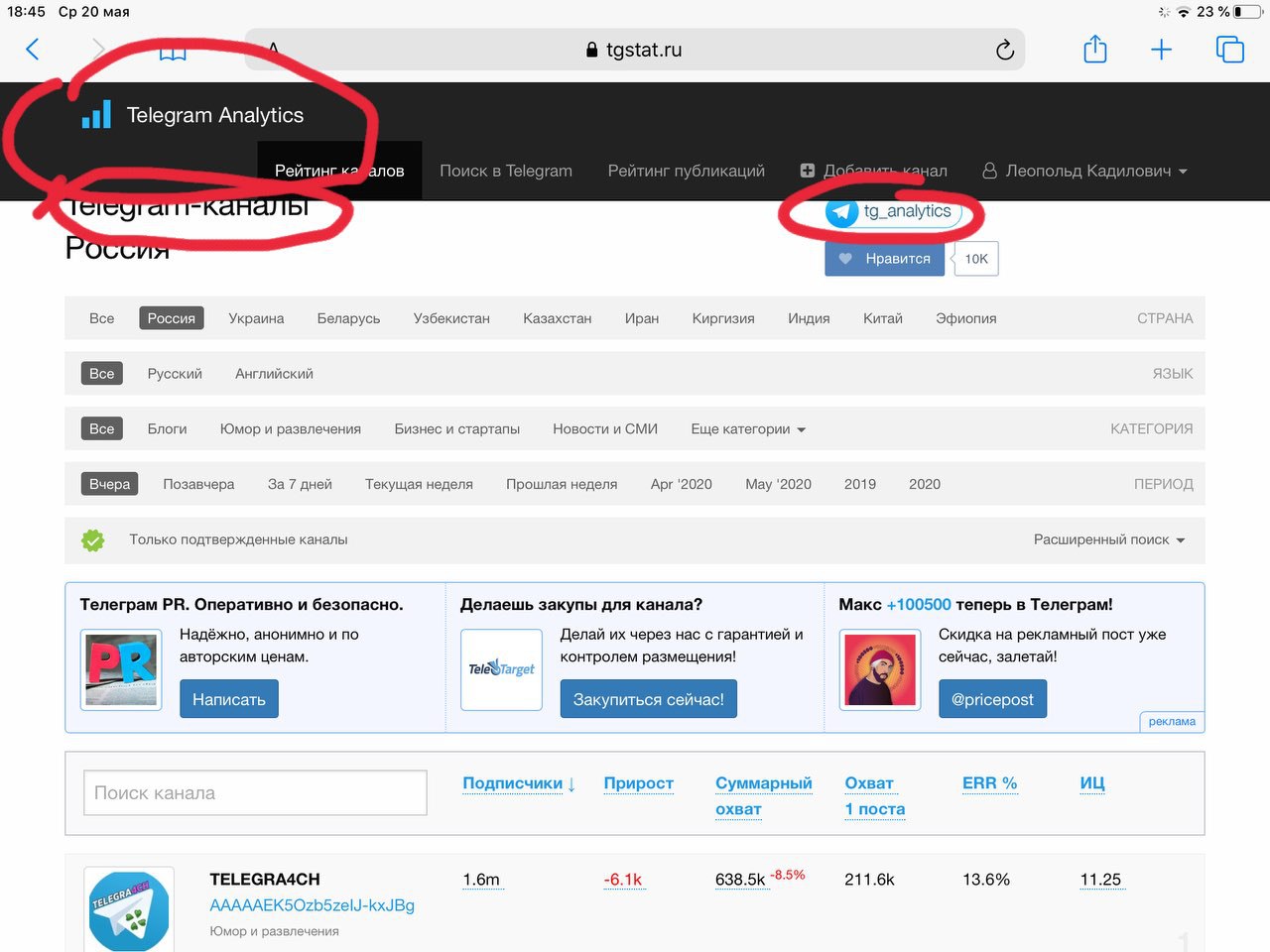This screenshot has height=952, width=1270.
Task: Select the 2020 period
Action: click(x=925, y=484)
